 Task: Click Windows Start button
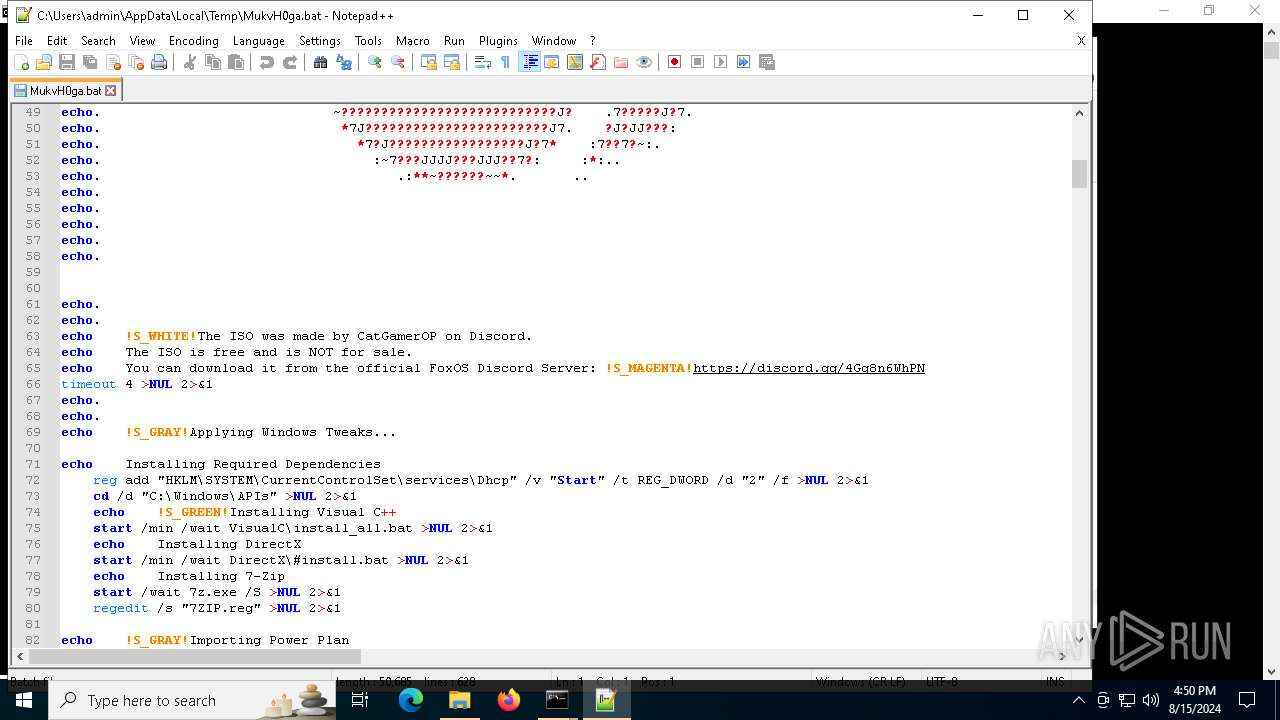coord(24,700)
